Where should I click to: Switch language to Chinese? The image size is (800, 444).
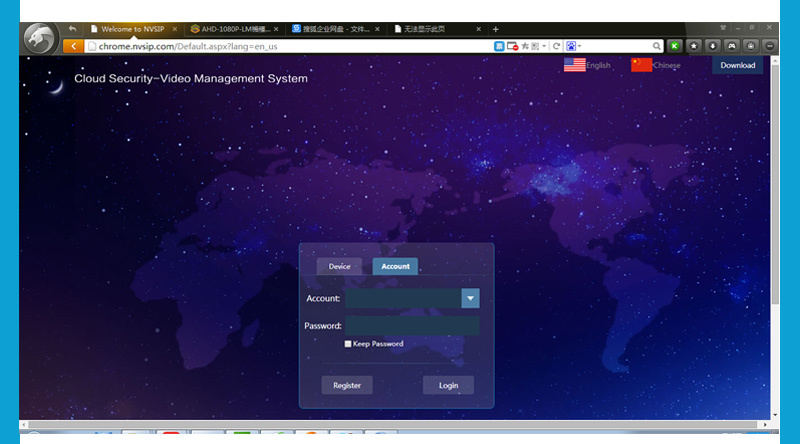tap(655, 65)
